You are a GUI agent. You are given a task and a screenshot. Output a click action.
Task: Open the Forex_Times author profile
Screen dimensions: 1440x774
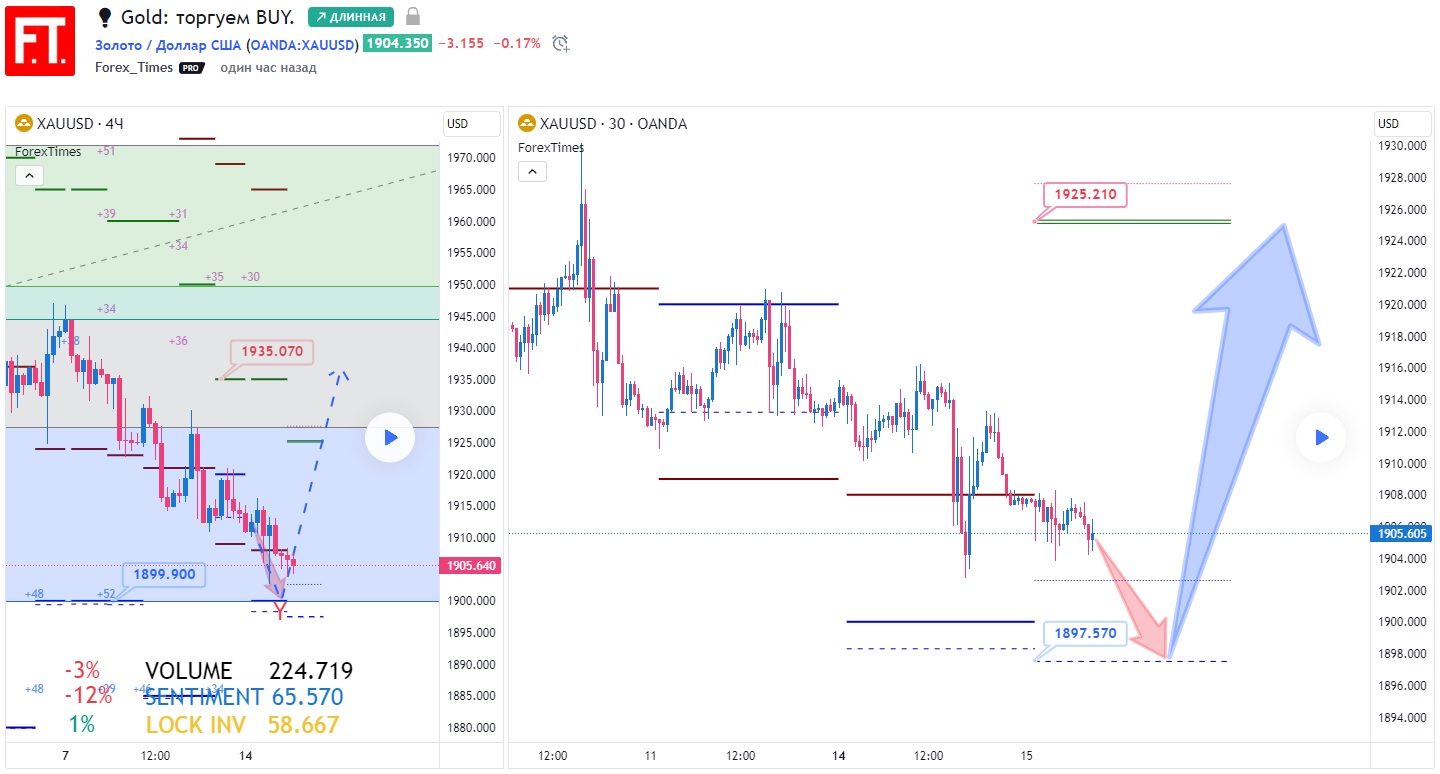[x=134, y=68]
